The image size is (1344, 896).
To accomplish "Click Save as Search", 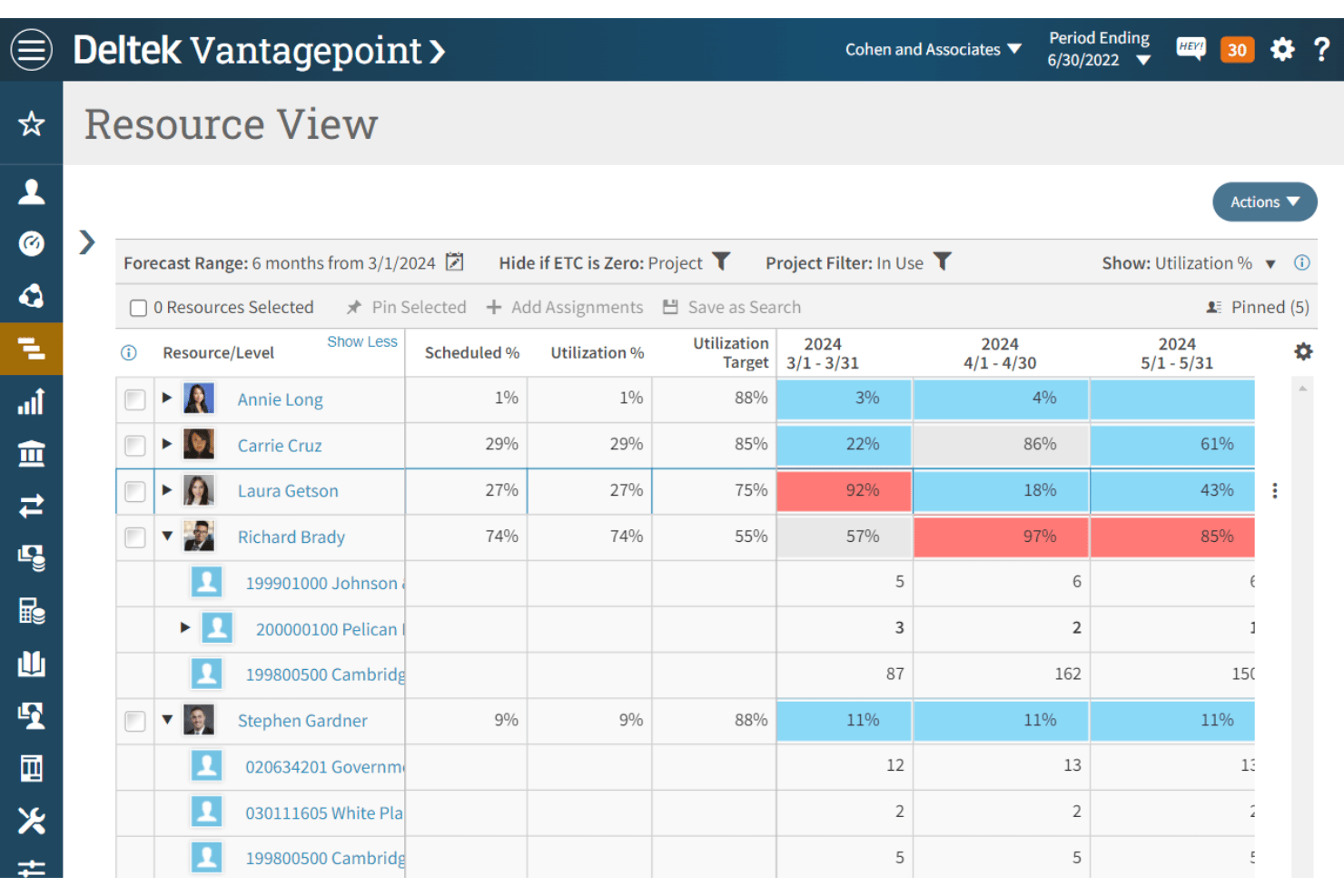I will pyautogui.click(x=732, y=308).
